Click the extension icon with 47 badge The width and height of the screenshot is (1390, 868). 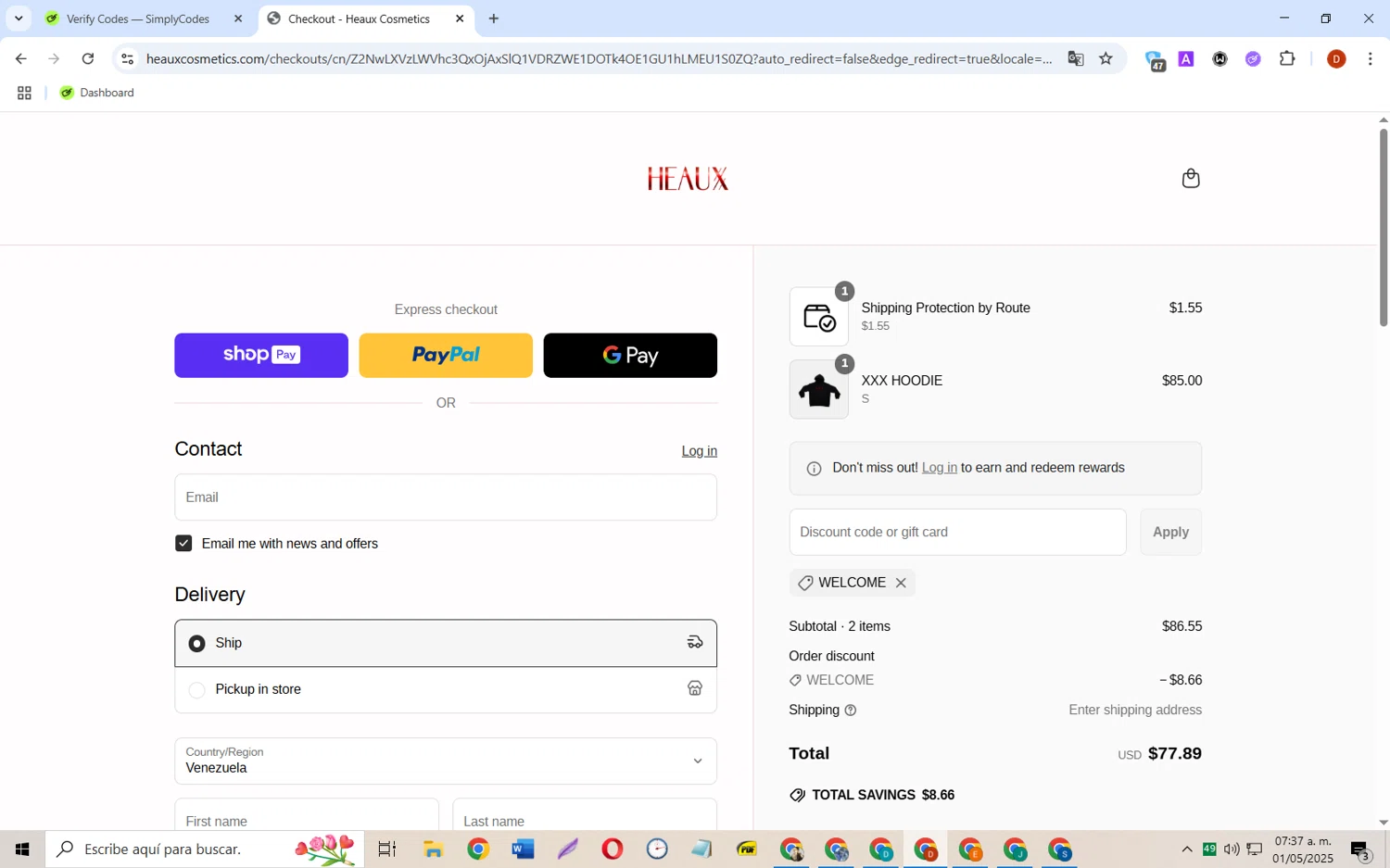[x=1155, y=60]
